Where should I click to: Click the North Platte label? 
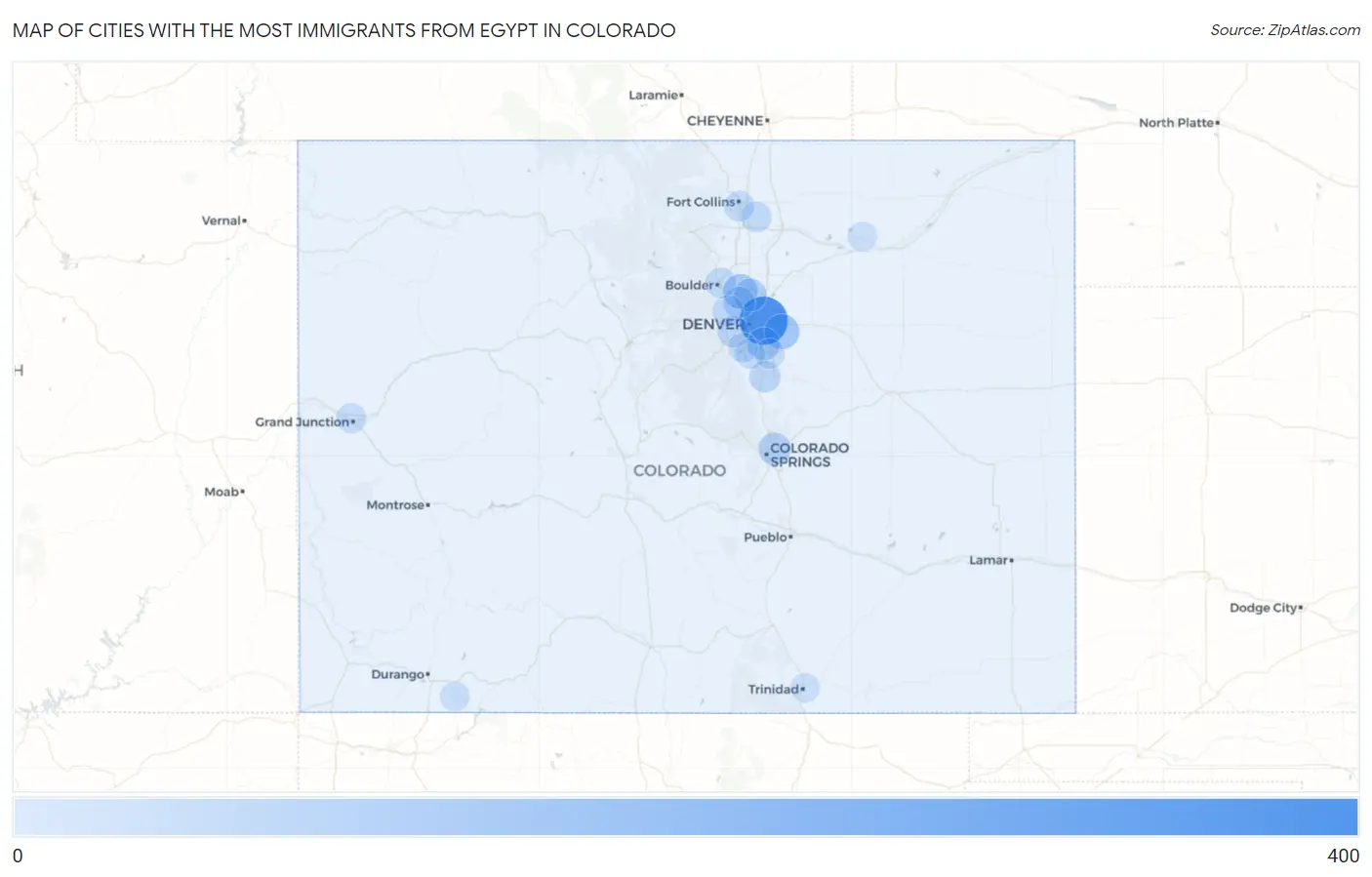(x=1176, y=123)
